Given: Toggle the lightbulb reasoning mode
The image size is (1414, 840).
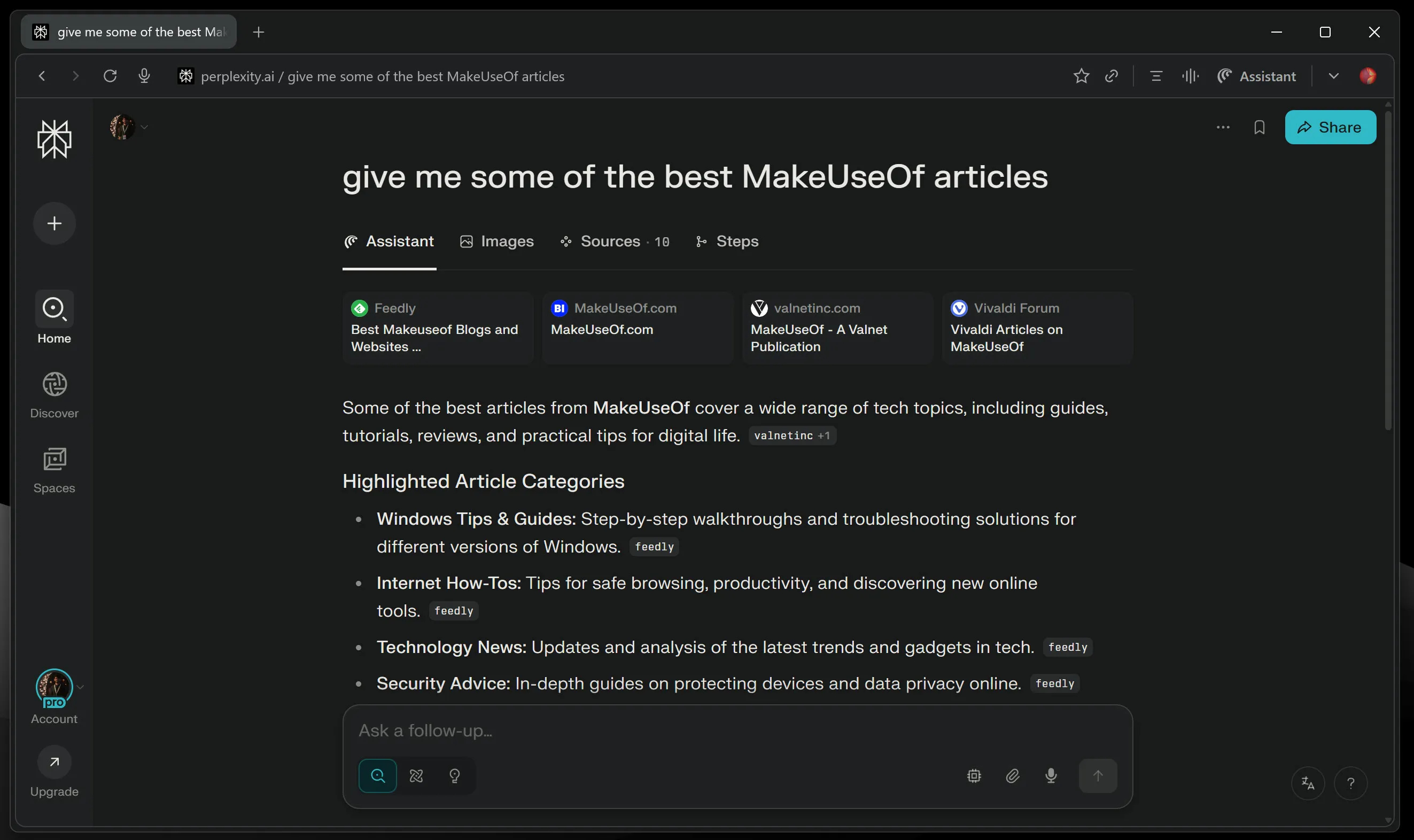Looking at the screenshot, I should click(x=455, y=775).
